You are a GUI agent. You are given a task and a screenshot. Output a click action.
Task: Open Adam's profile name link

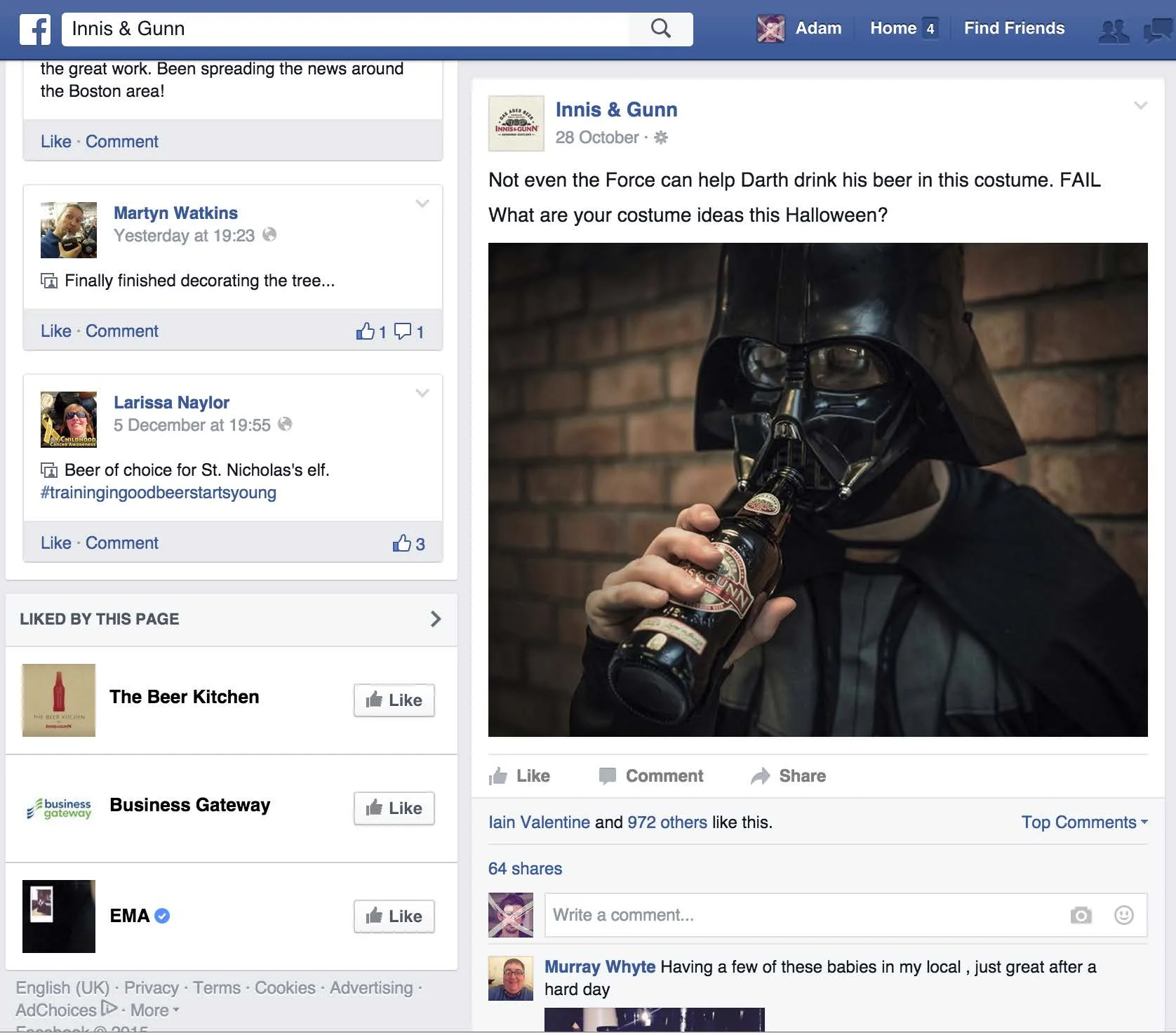818,28
